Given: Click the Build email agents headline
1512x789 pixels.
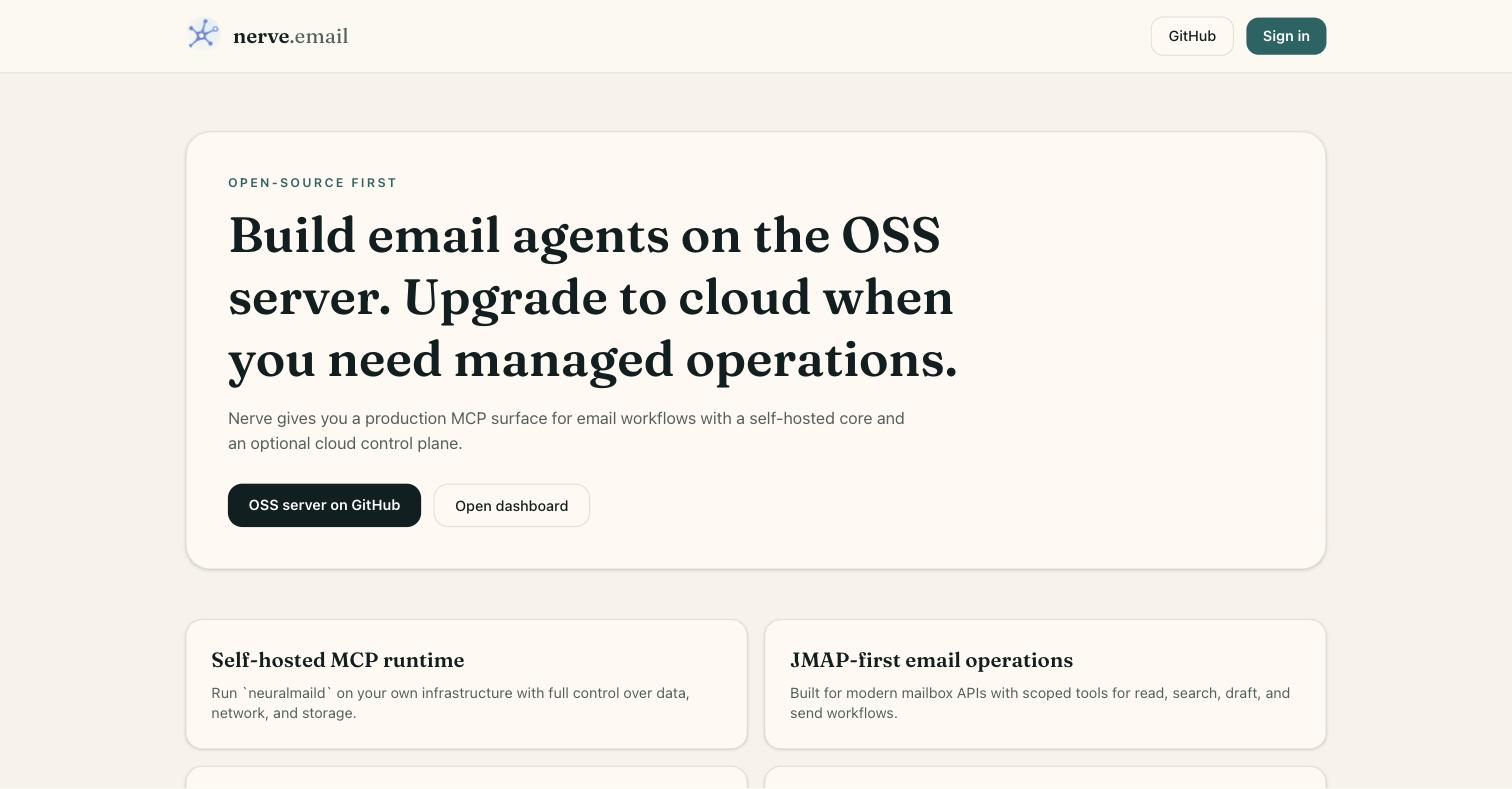Looking at the screenshot, I should 593,297.
